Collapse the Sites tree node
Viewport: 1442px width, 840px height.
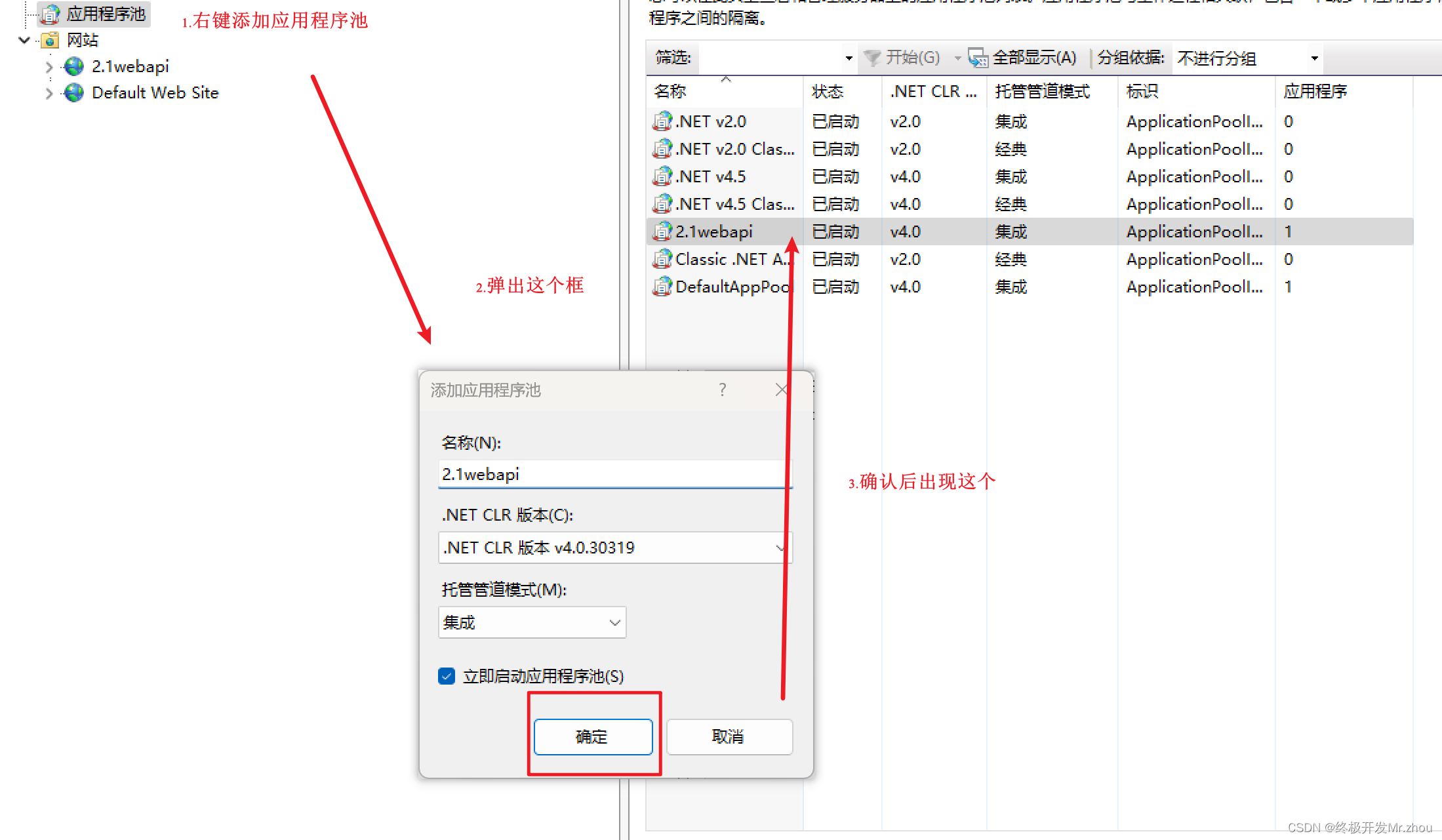pos(25,40)
